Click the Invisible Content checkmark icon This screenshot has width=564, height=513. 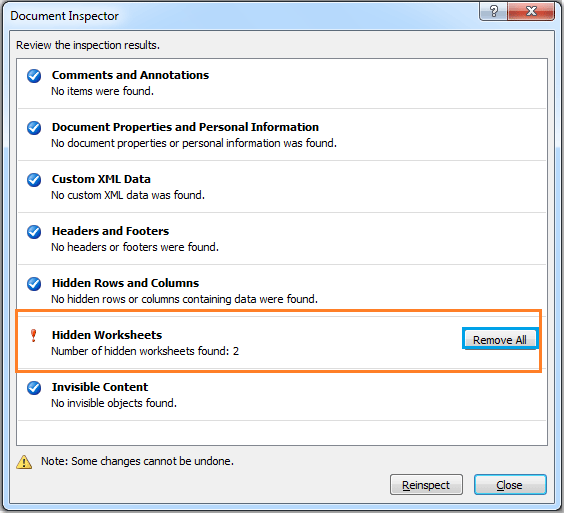pyautogui.click(x=34, y=388)
